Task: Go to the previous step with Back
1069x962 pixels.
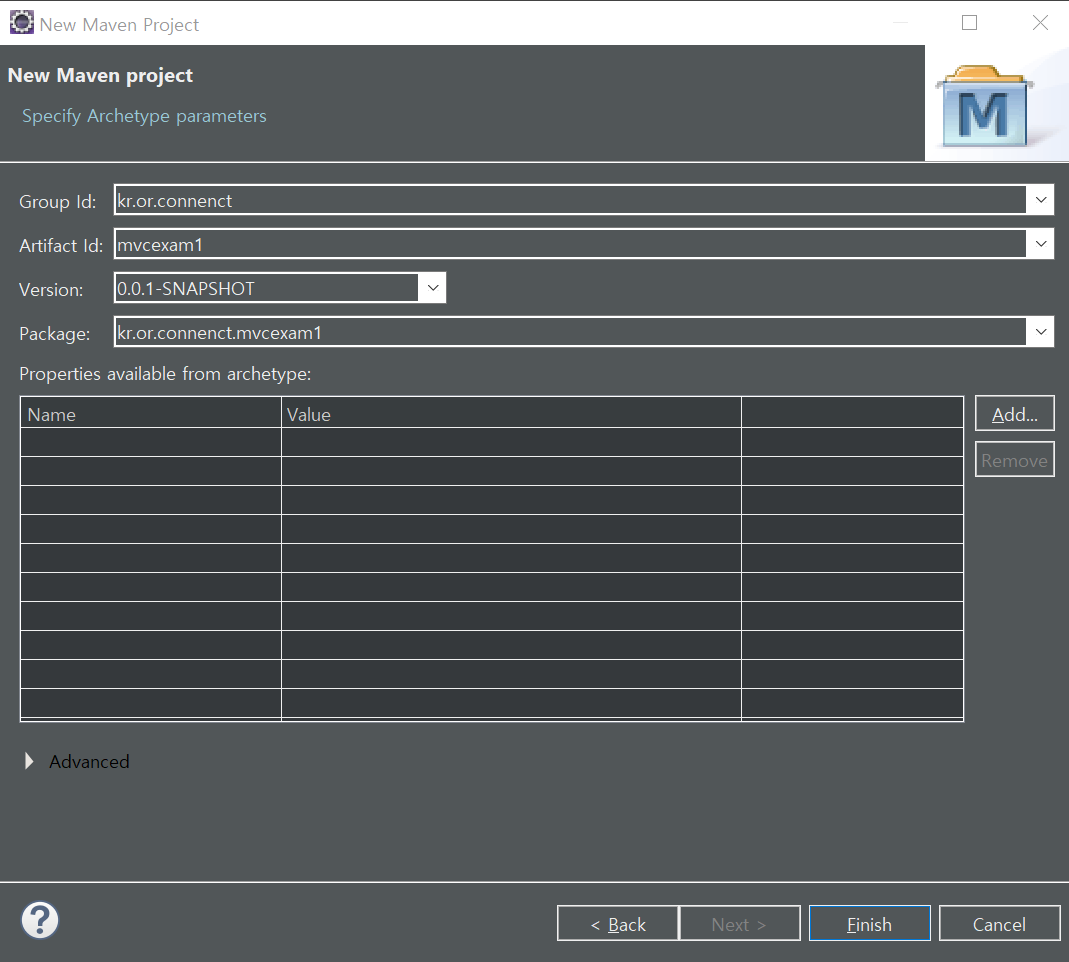Action: point(618,923)
